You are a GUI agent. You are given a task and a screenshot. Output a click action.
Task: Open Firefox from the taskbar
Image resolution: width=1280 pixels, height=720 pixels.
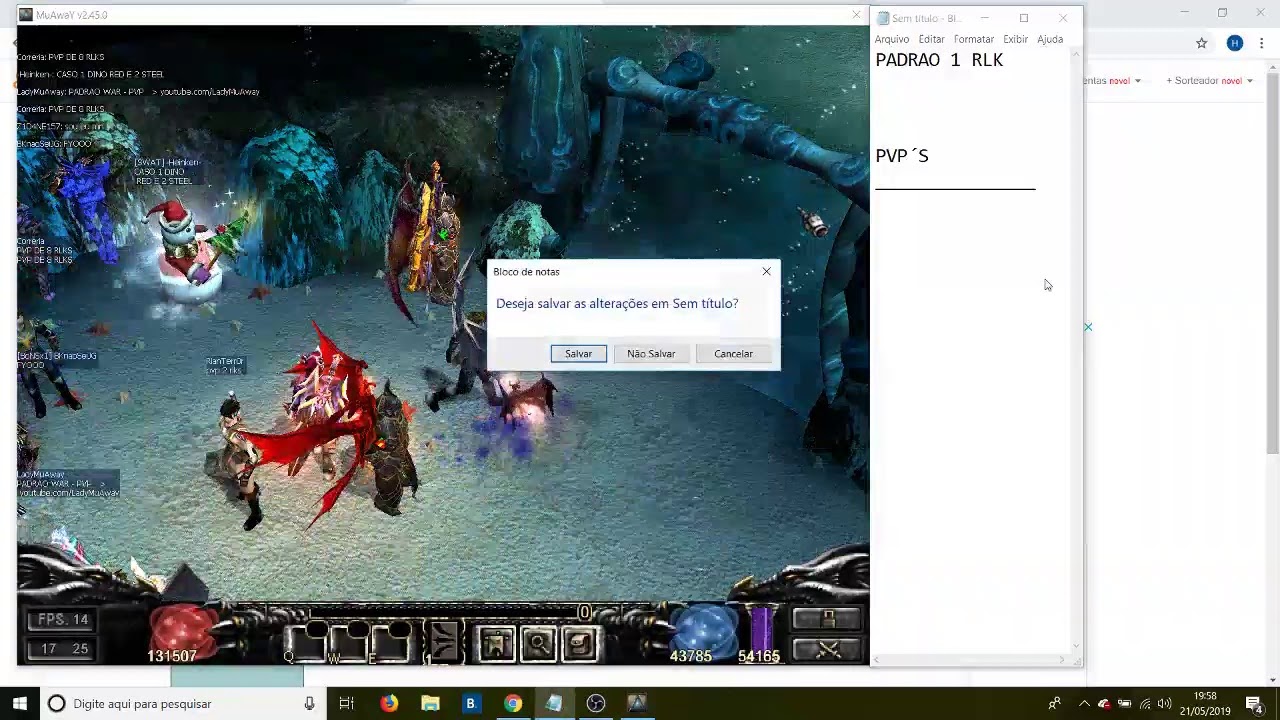coord(388,704)
